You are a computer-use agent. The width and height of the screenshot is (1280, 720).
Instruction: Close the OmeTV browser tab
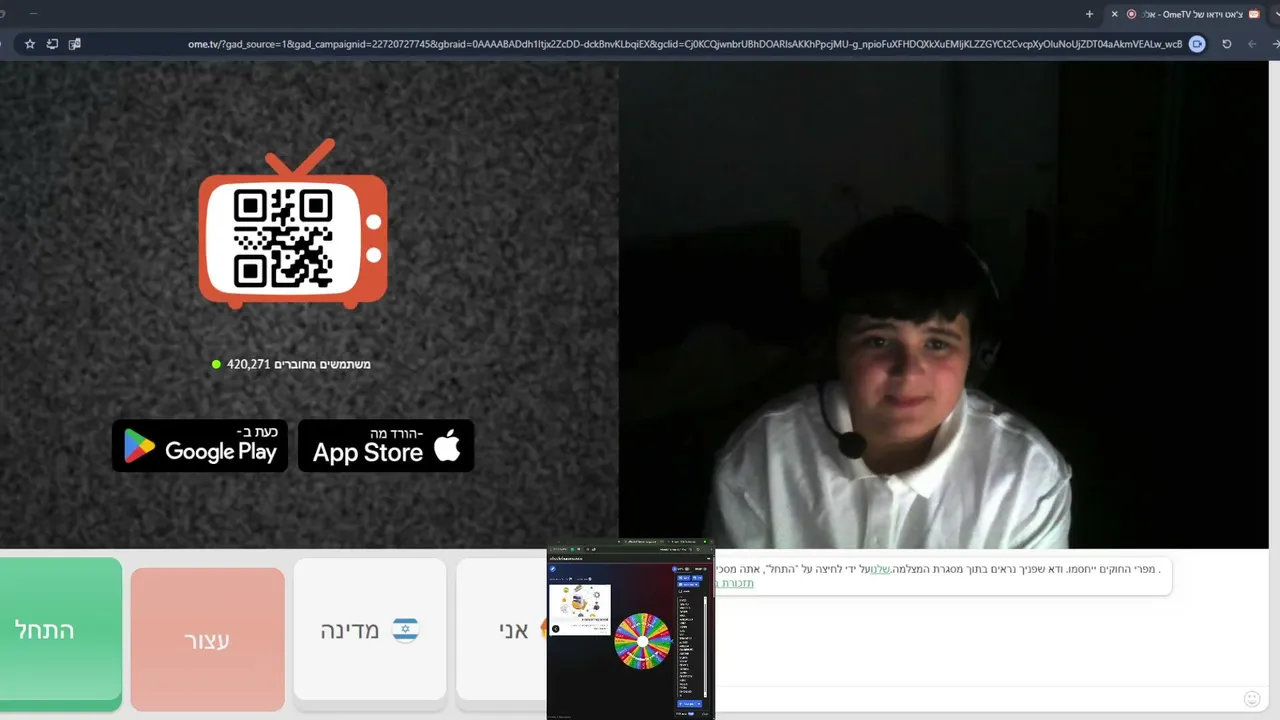pyautogui.click(x=1115, y=14)
